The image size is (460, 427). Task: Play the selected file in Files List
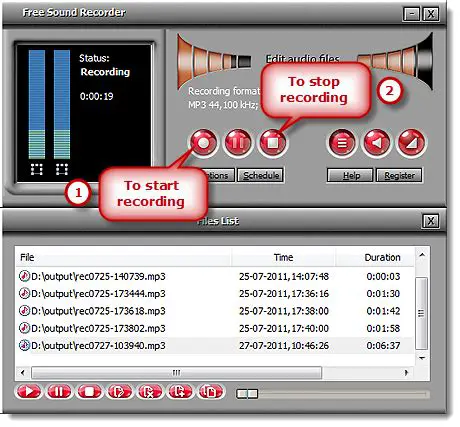point(29,391)
